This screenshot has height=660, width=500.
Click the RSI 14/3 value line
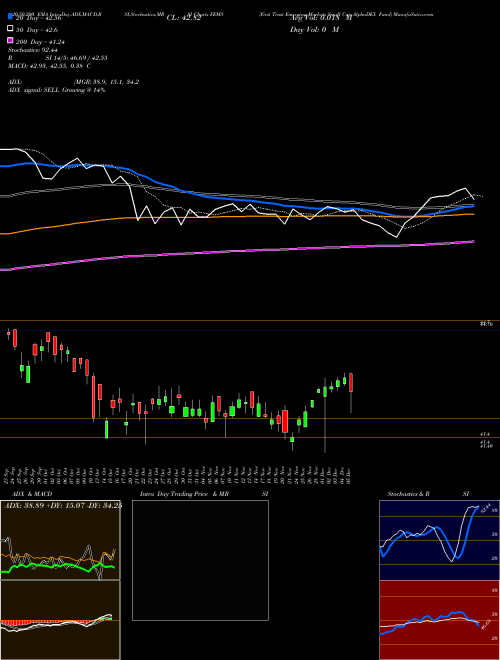[58, 58]
